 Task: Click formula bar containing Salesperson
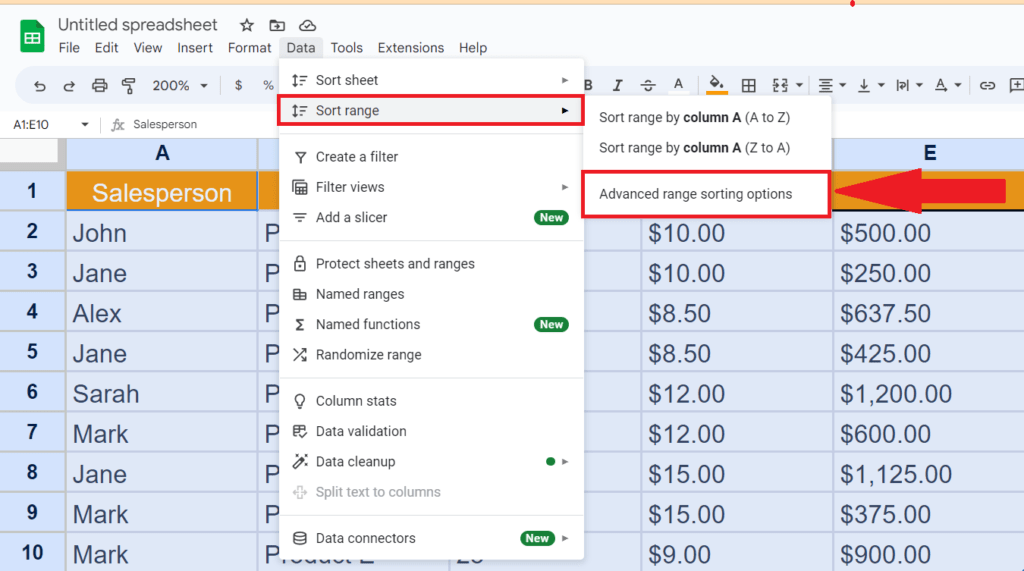[165, 124]
